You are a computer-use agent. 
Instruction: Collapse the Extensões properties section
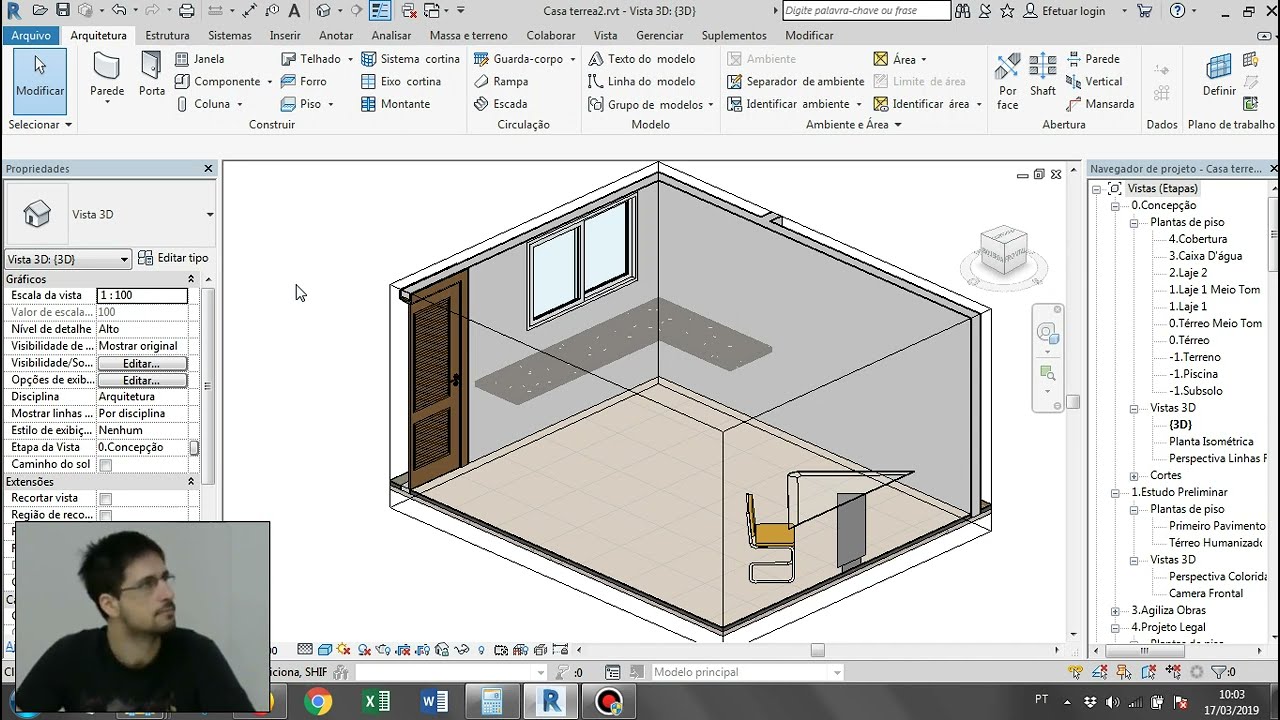click(191, 482)
